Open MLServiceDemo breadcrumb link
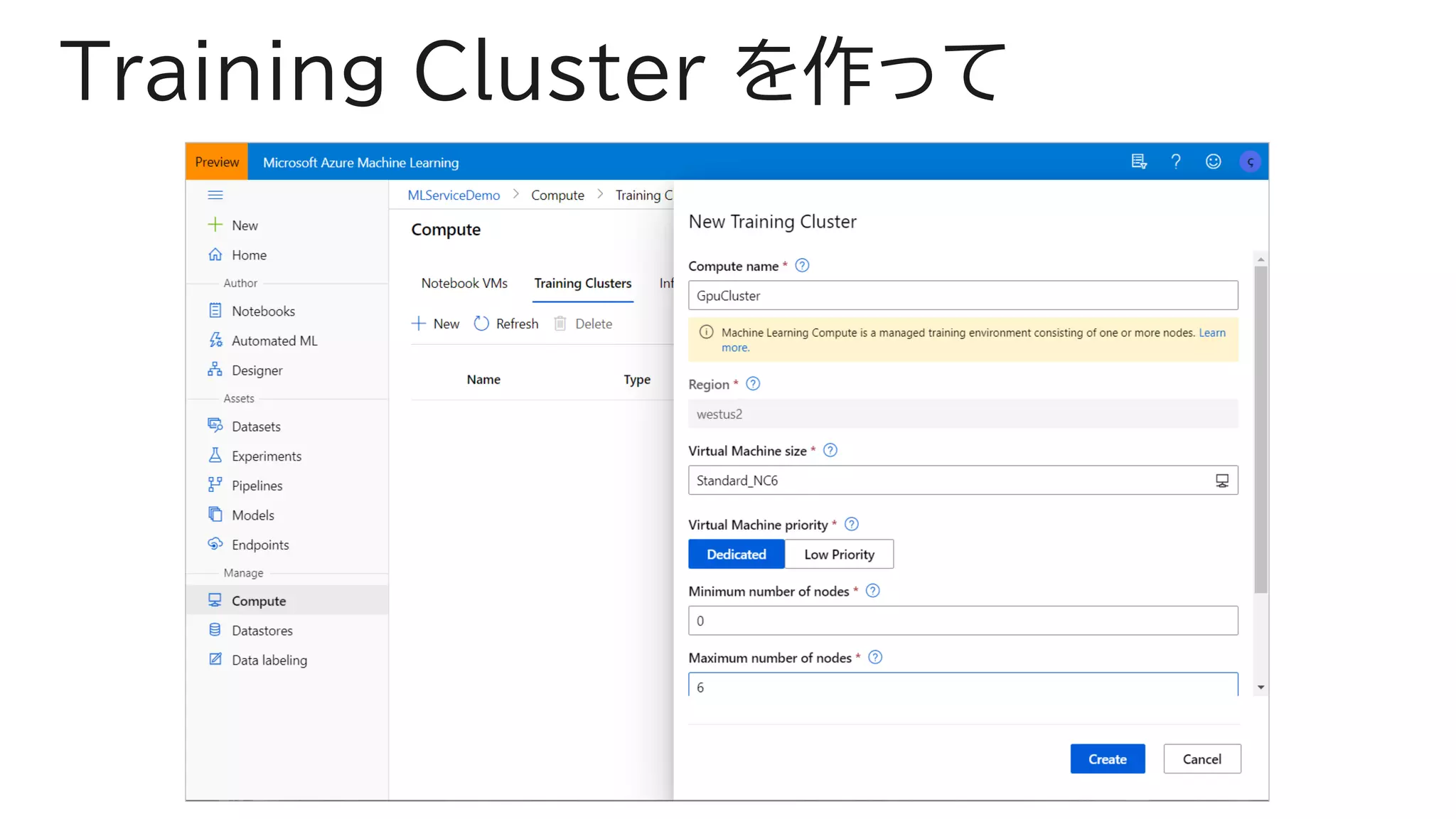This screenshot has height=819, width=1456. click(454, 196)
